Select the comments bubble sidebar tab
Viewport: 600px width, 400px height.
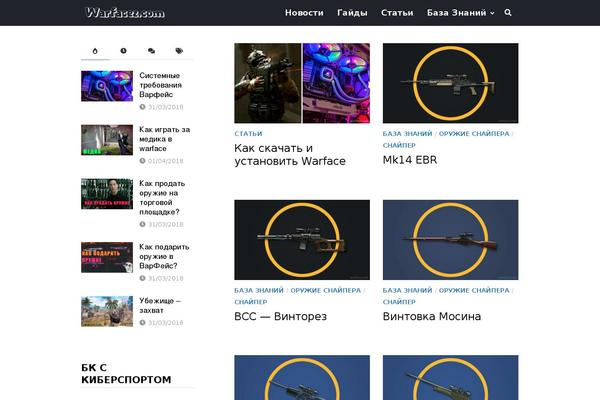point(152,51)
